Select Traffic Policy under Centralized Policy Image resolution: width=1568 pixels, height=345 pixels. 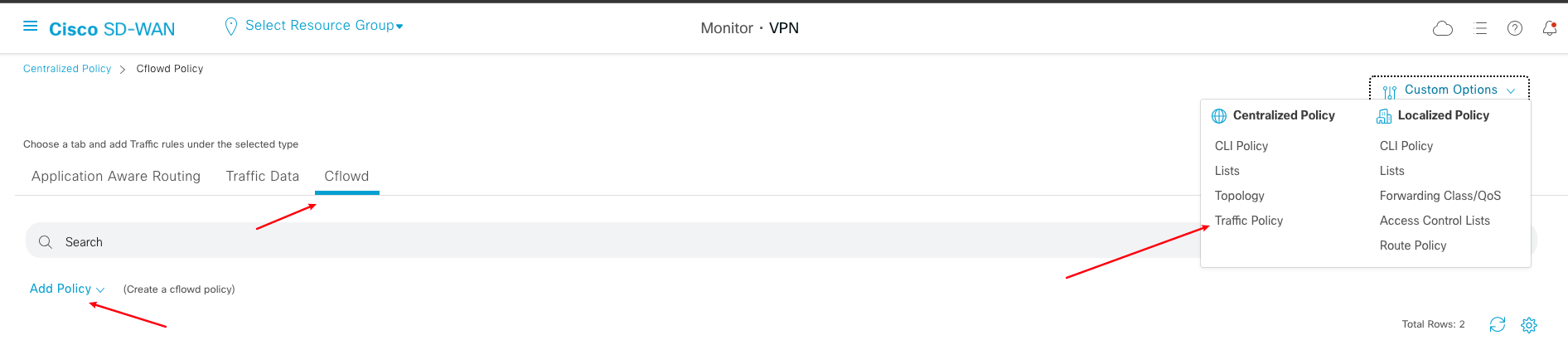click(1248, 221)
